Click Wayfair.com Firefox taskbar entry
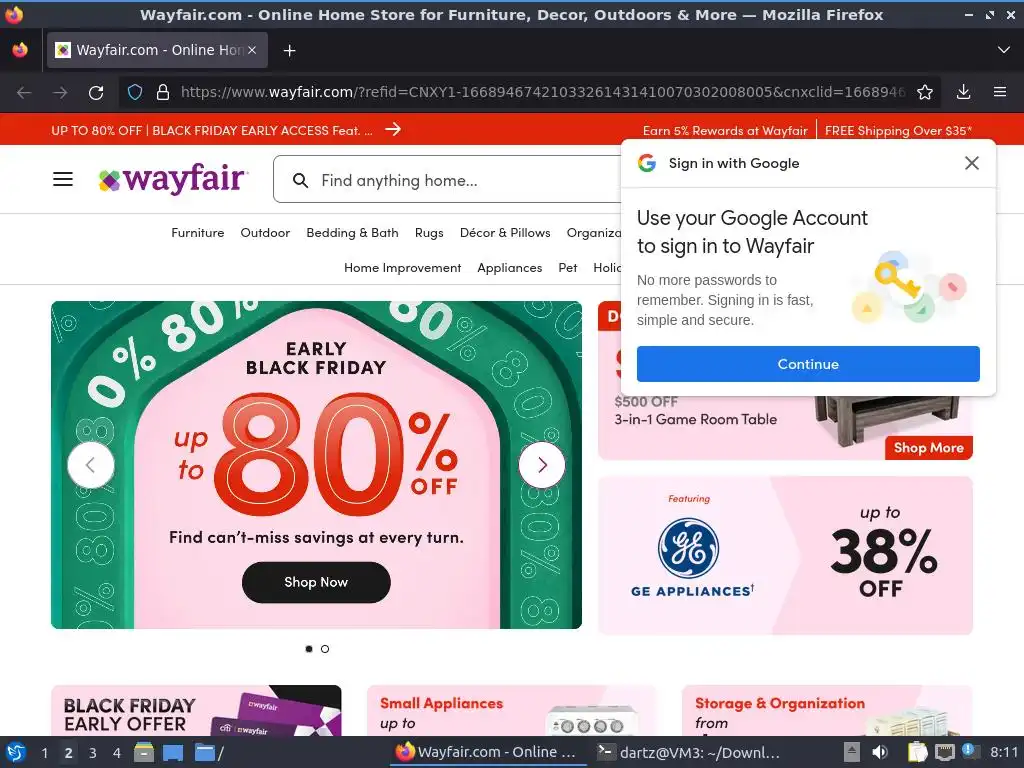Screen dimensions: 1024x768 [x=487, y=752]
